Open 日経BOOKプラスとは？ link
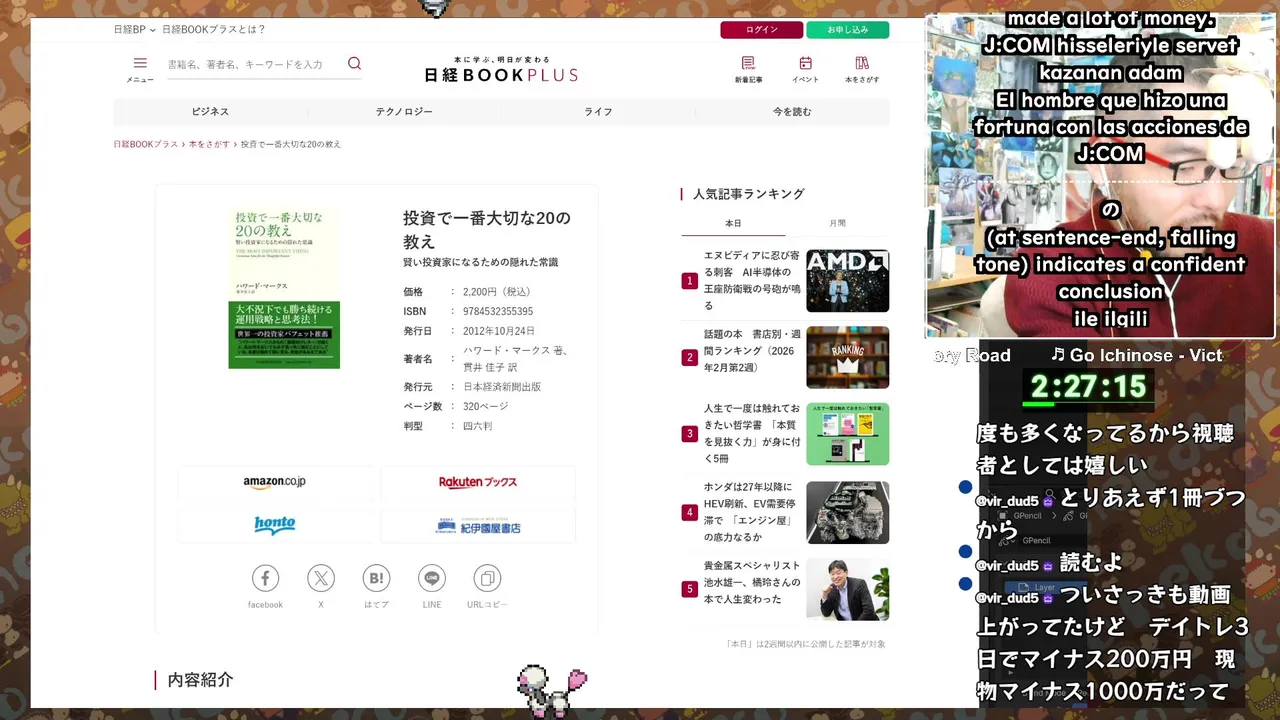The width and height of the screenshot is (1280, 720). tap(214, 30)
